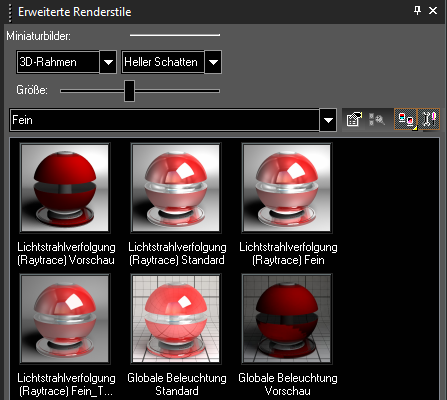Open render style properties editor icon
The image size is (447, 400).
point(354,119)
